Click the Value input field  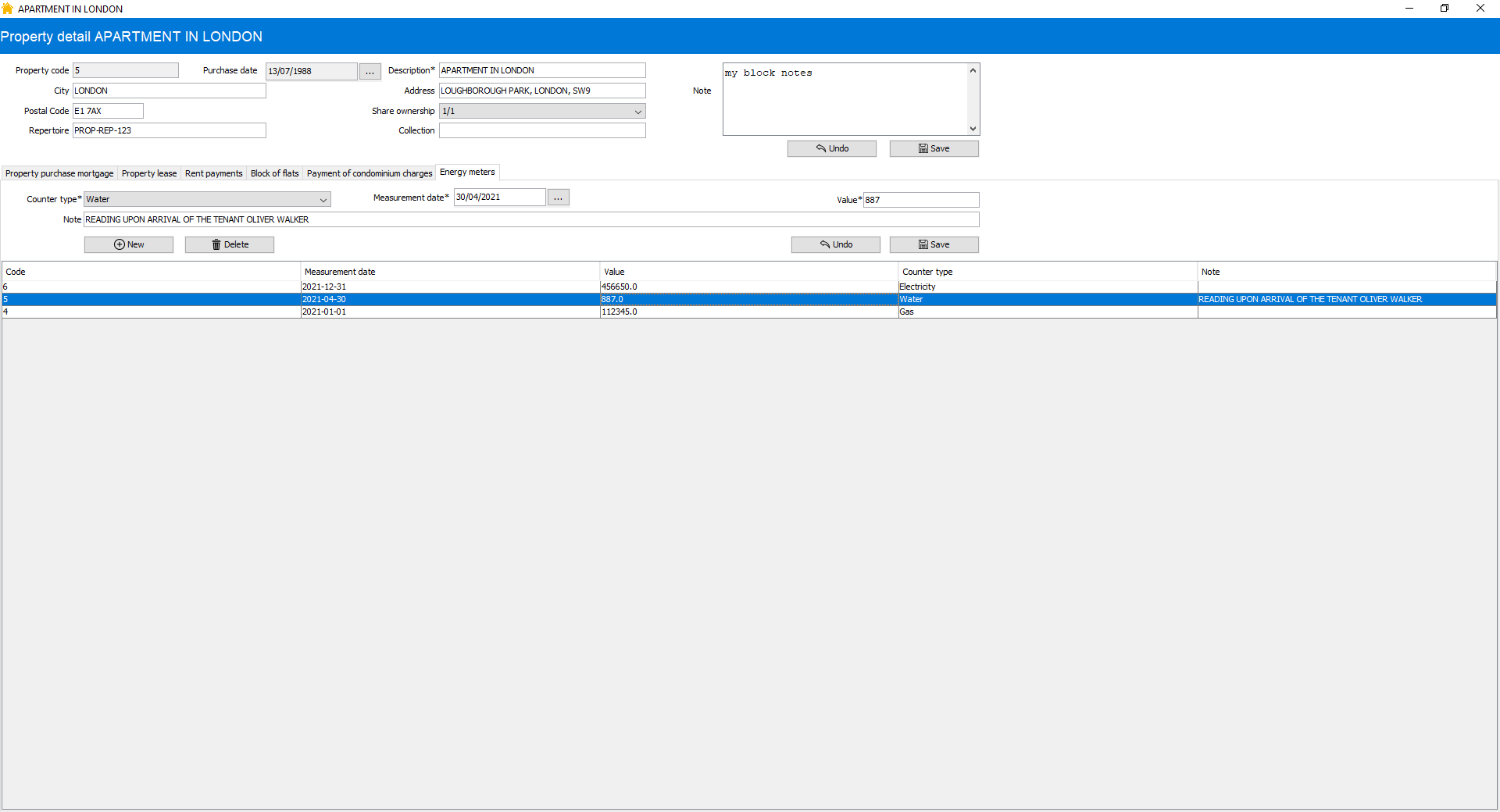coord(920,200)
